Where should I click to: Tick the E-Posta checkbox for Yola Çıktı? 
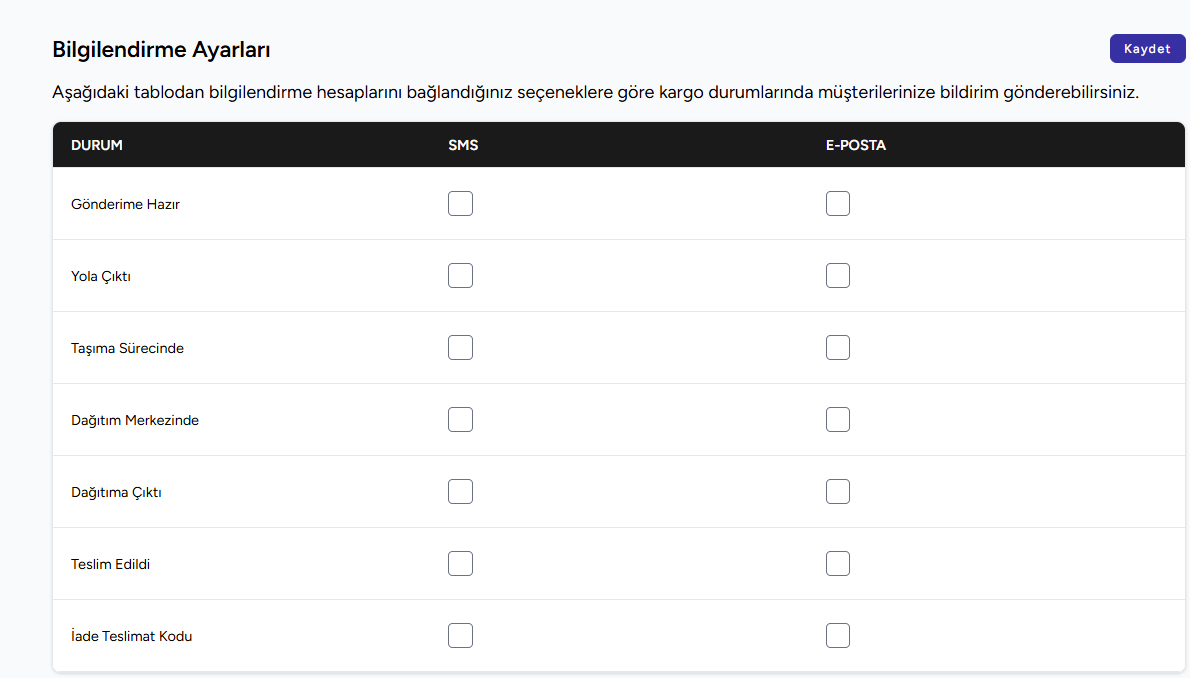tap(838, 276)
